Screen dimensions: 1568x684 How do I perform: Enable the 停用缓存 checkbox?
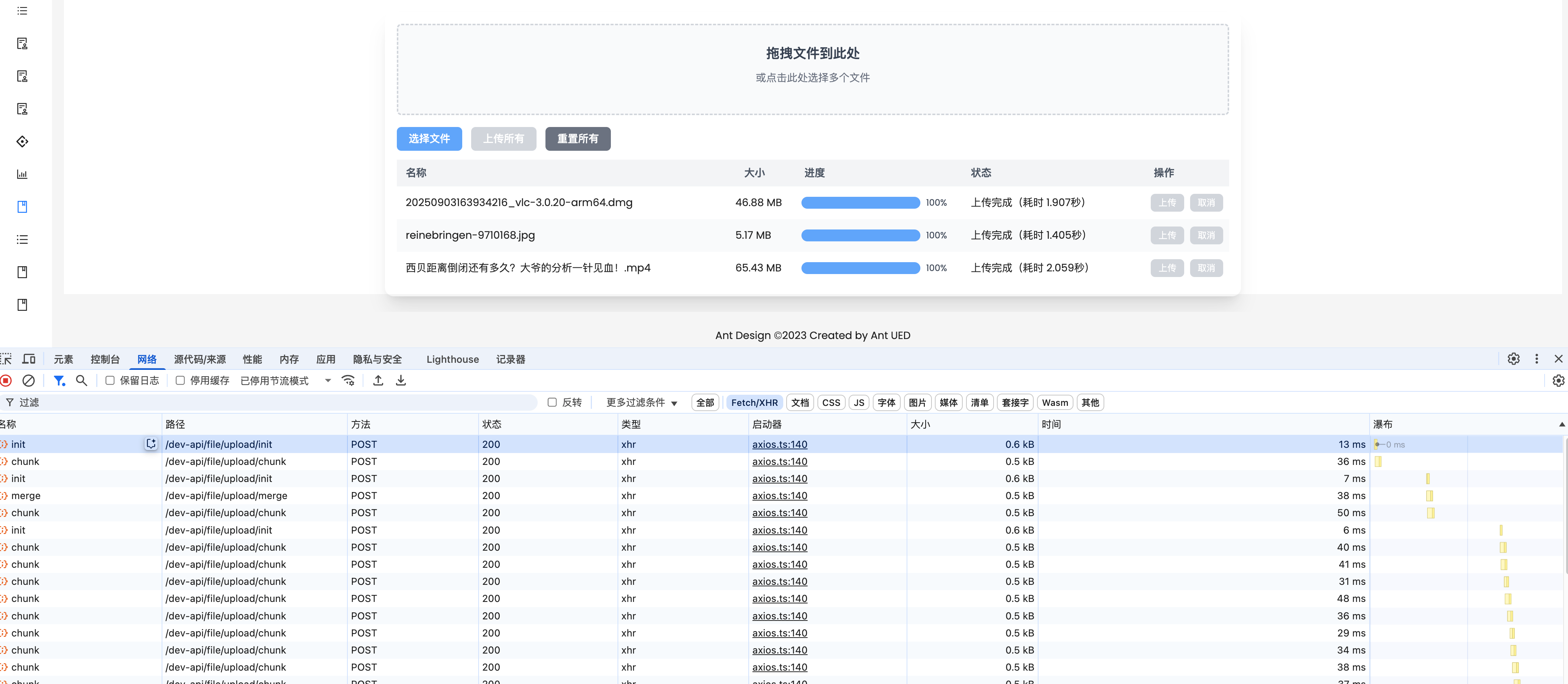click(180, 380)
